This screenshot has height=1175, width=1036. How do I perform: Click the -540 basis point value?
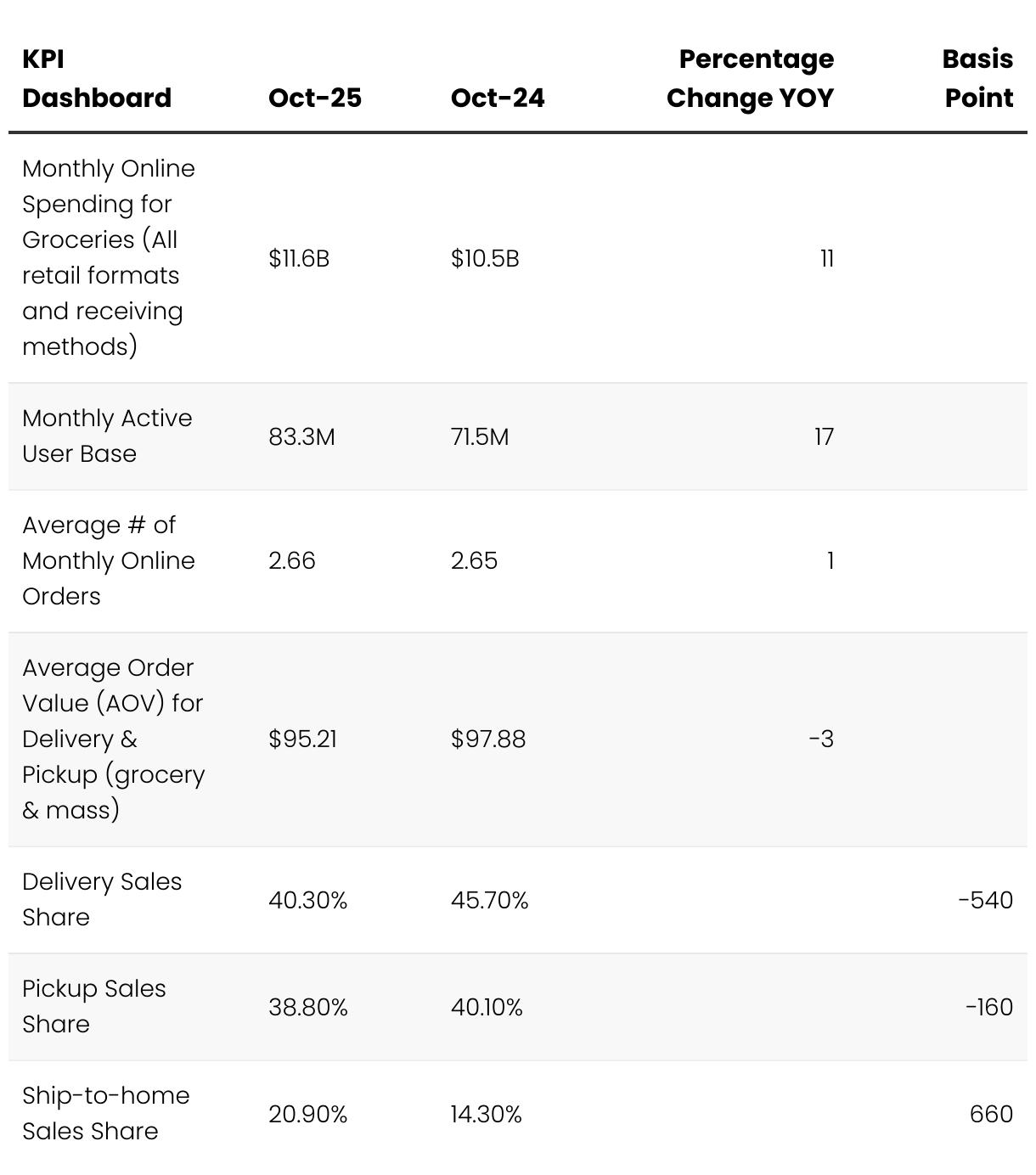coord(985,900)
